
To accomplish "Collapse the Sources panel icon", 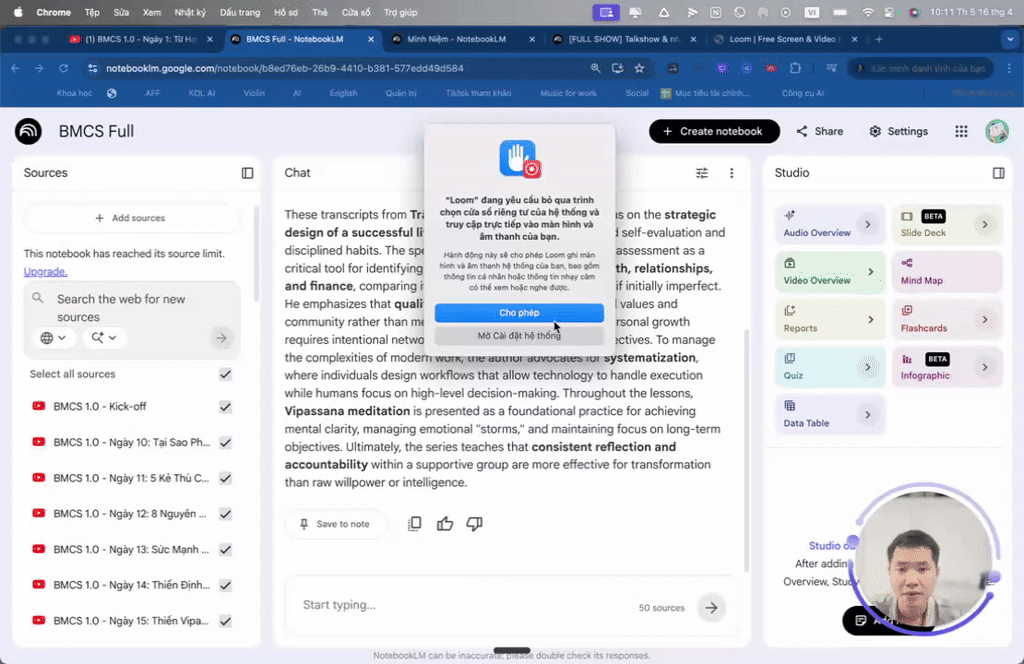I will tap(248, 173).
